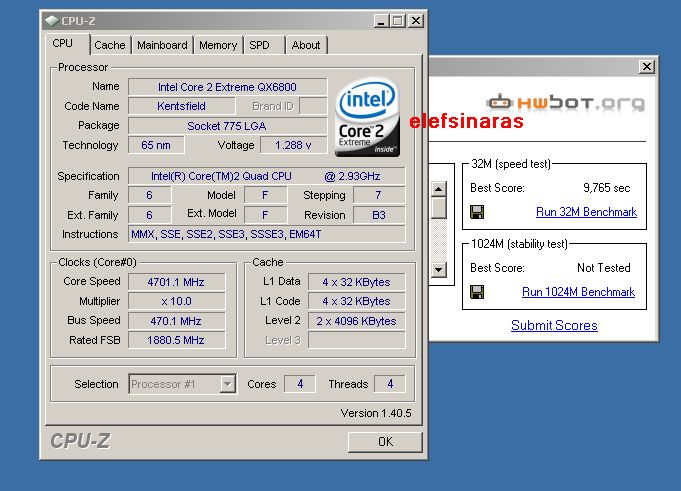Click the Name field Intel Core 2 Extreme QX6800
Image resolution: width=681 pixels, height=491 pixels.
click(227, 87)
